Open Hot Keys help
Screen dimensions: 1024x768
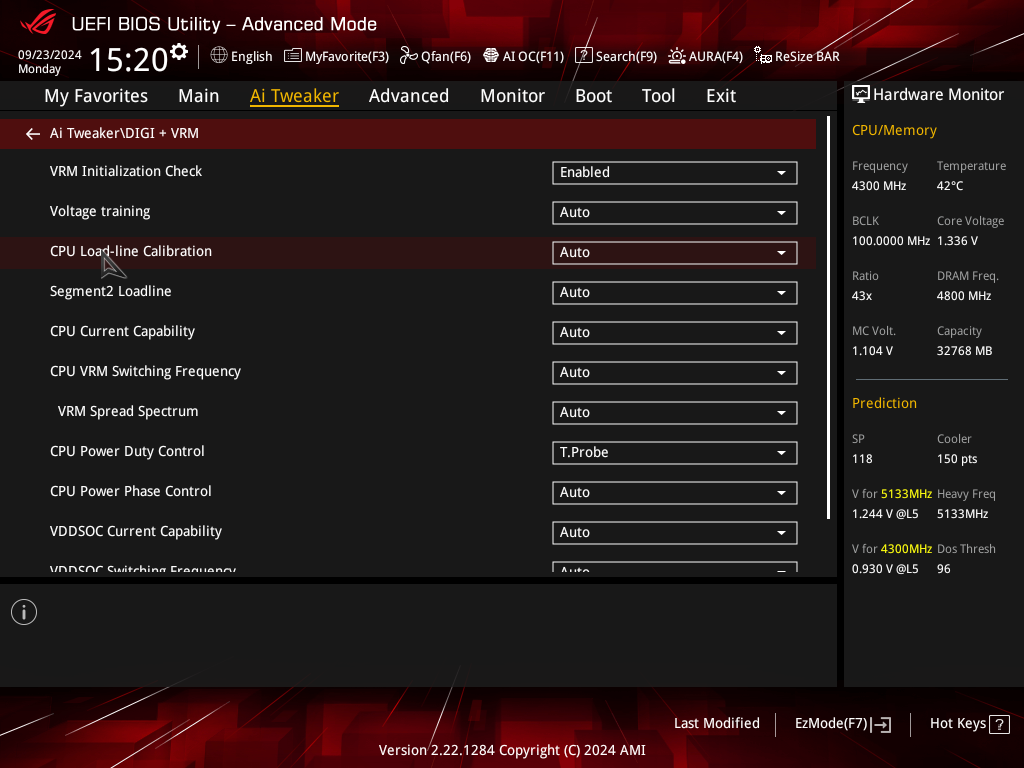969,724
